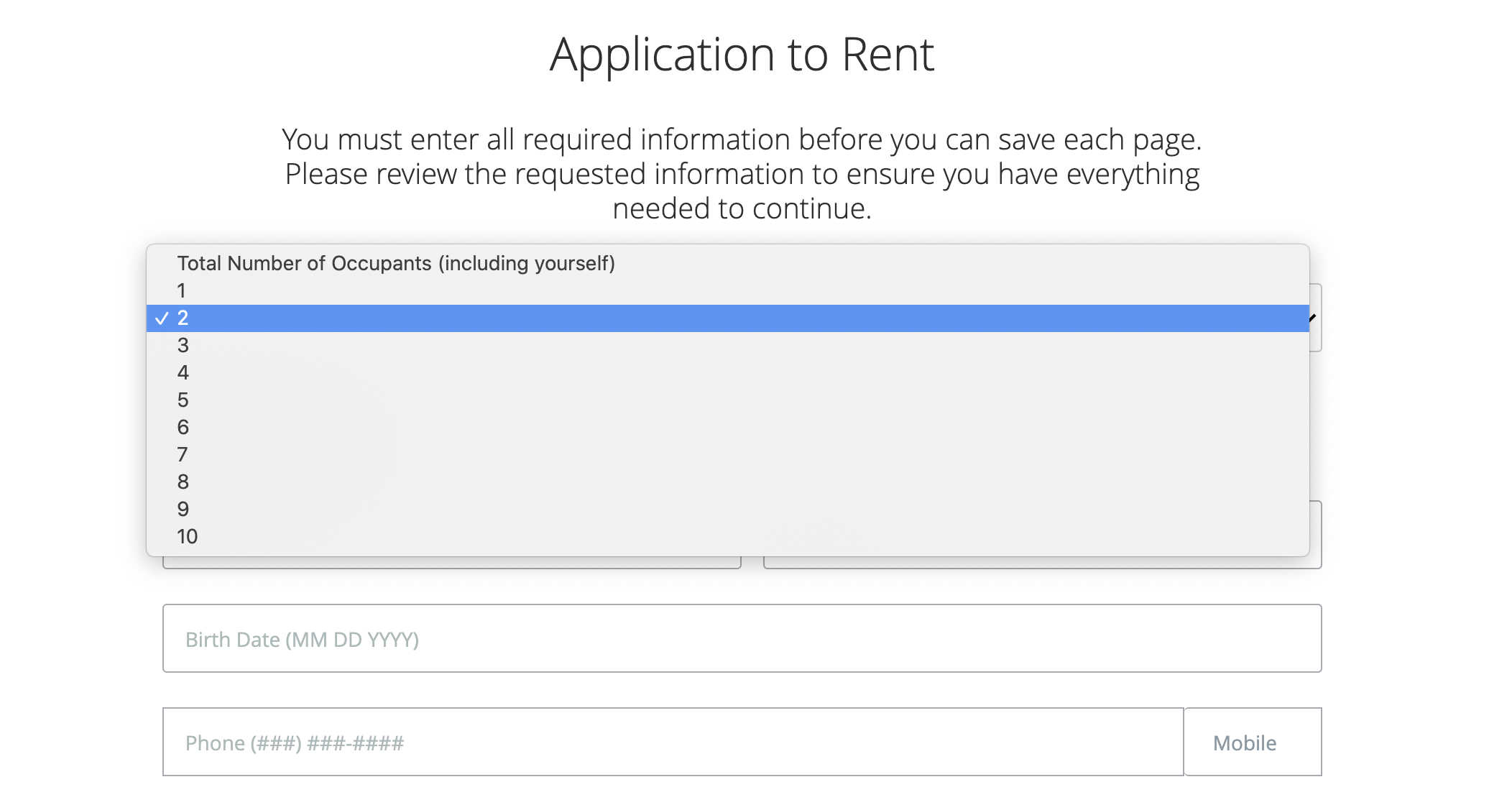The image size is (1512, 805).
Task: Open the Mobile phone type dropdown
Action: [1252, 742]
